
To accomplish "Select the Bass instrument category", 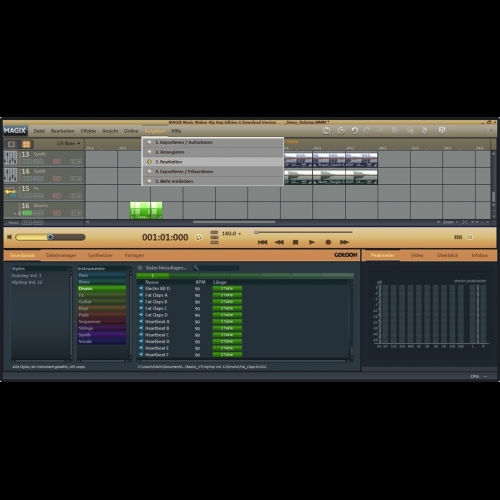I will coord(102,275).
